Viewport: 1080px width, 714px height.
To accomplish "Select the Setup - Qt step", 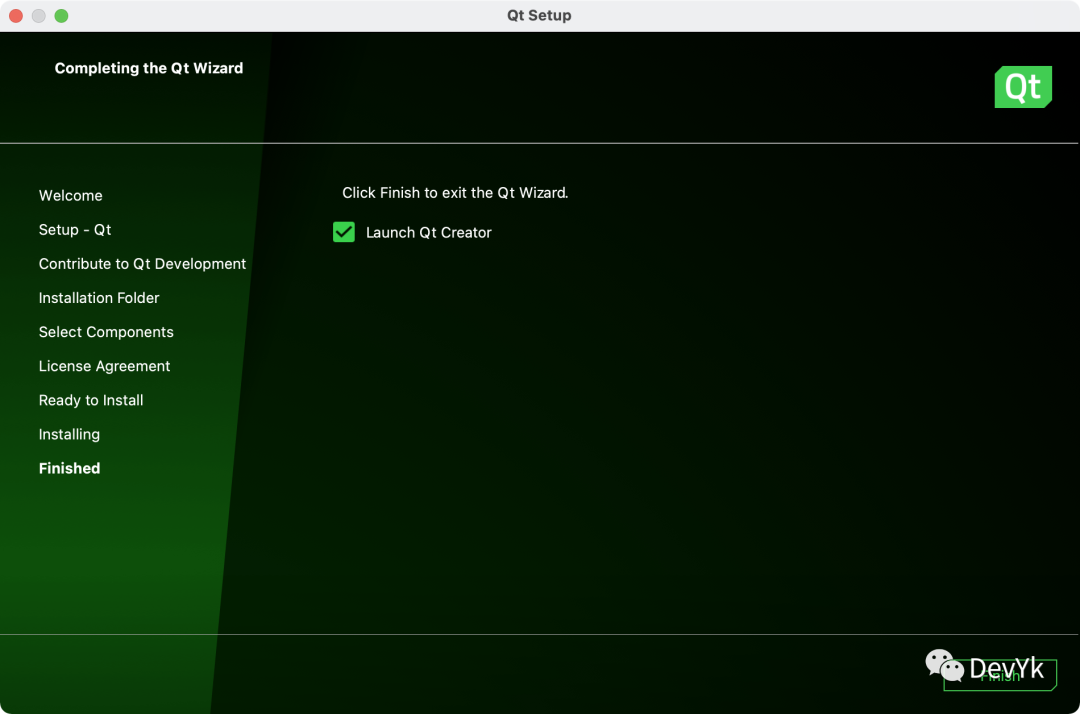I will (74, 230).
